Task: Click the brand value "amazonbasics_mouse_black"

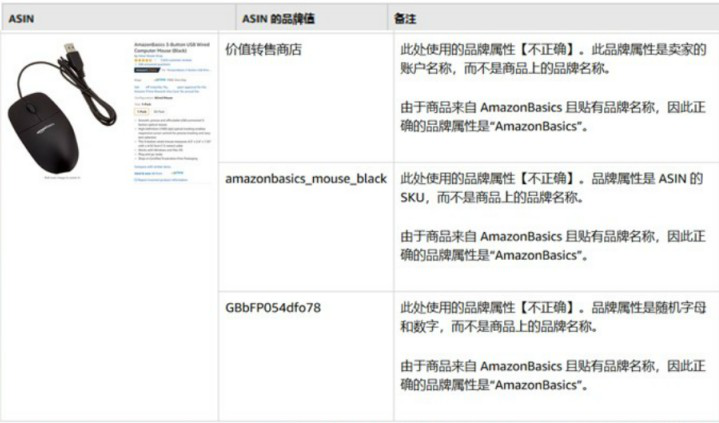Action: (306, 178)
